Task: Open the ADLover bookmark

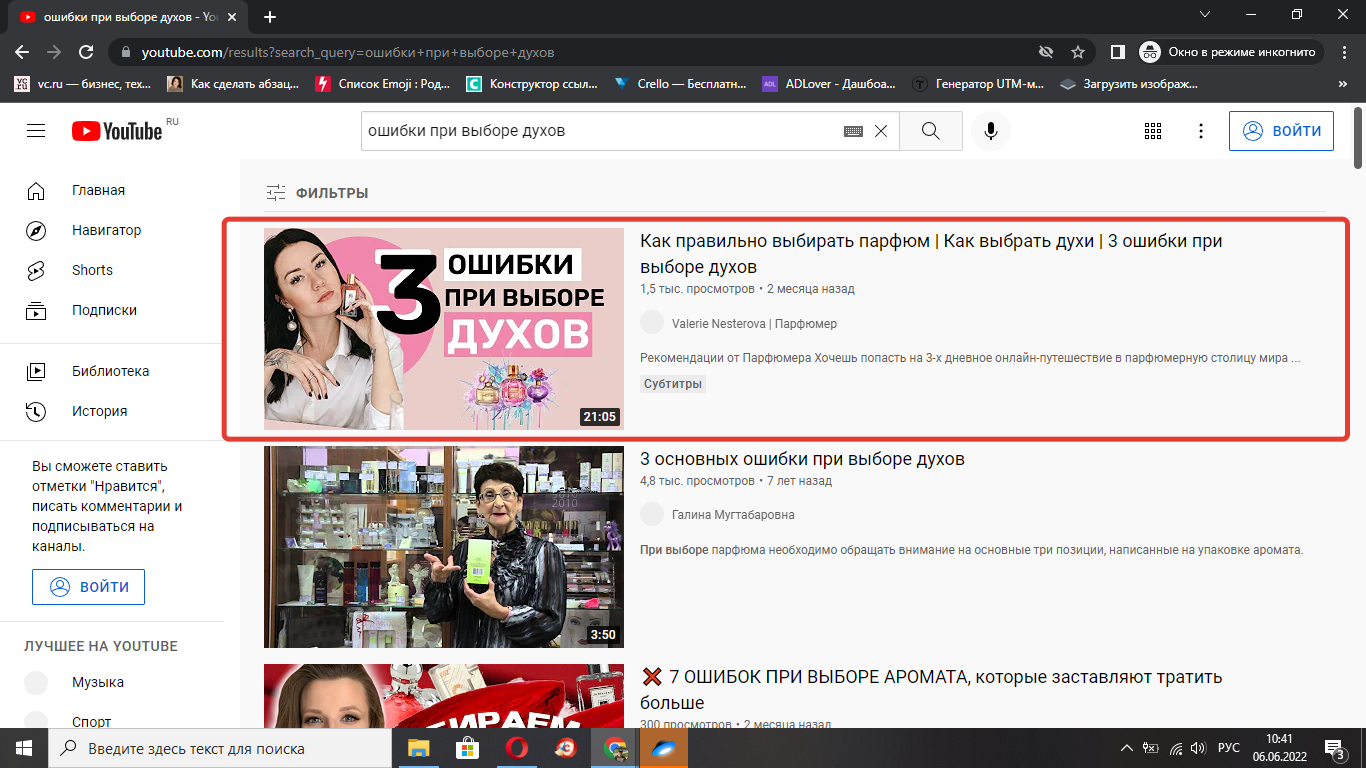Action: 829,84
